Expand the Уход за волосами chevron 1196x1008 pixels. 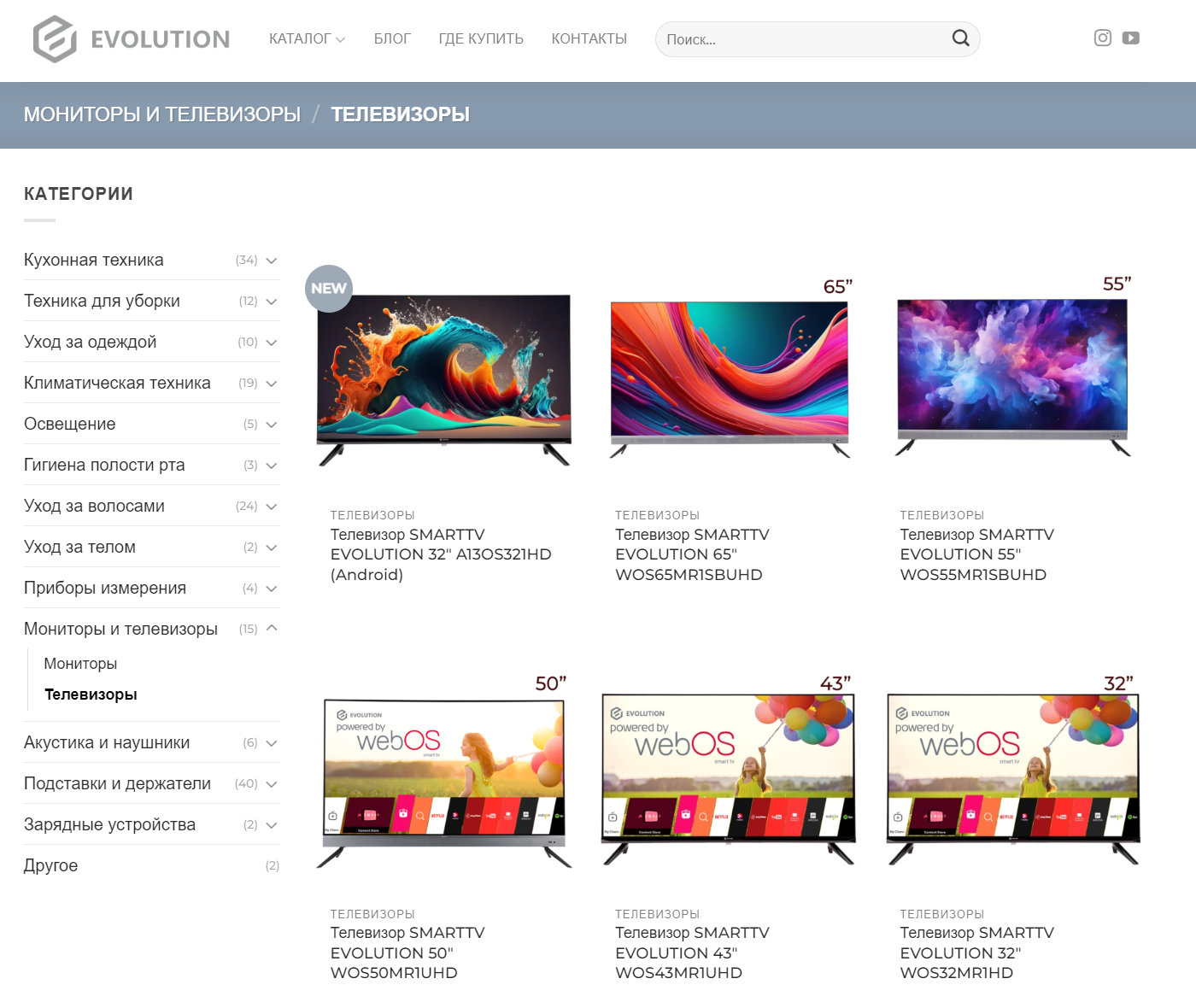pos(272,507)
